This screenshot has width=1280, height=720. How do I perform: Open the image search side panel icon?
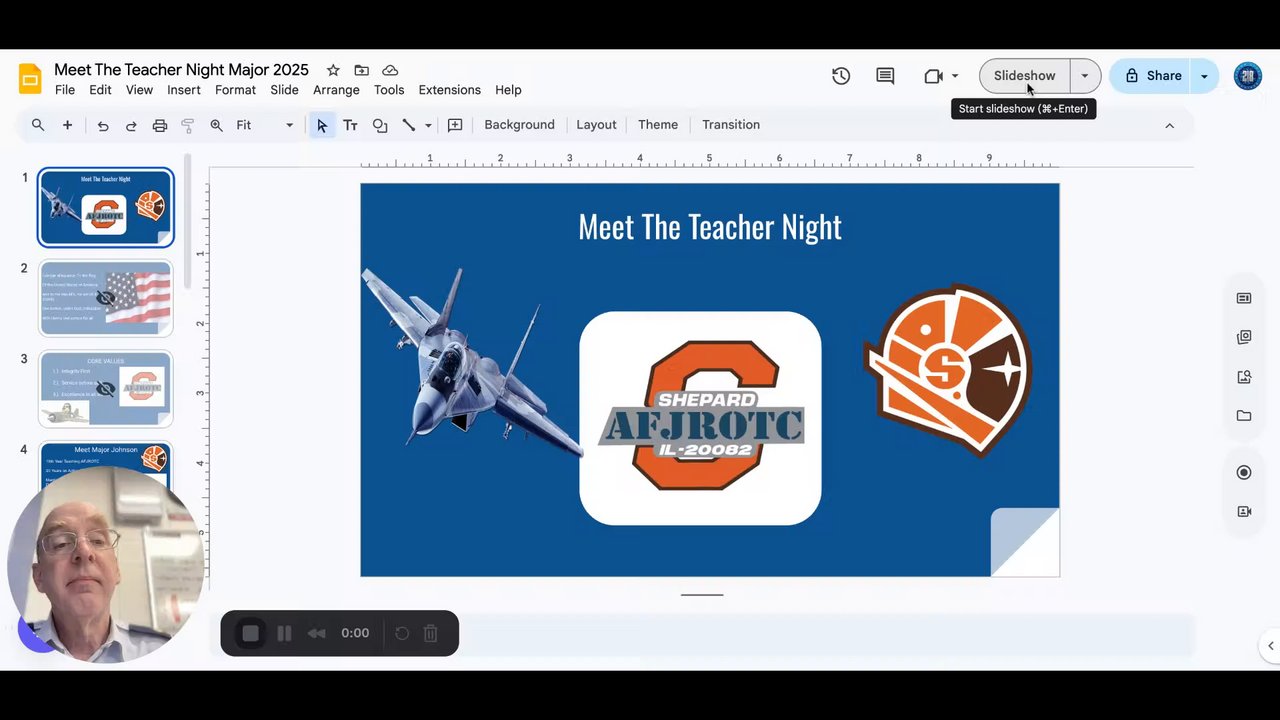[1244, 377]
